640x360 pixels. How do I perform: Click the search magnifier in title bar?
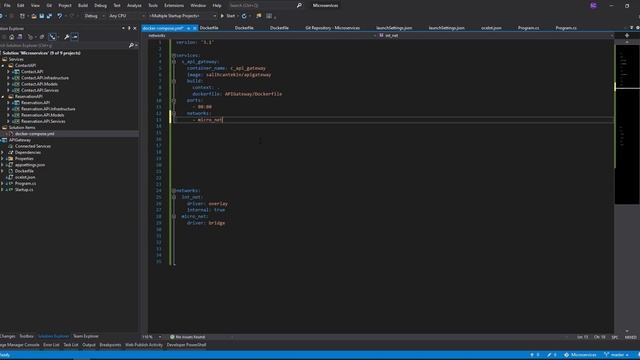click(x=299, y=5)
